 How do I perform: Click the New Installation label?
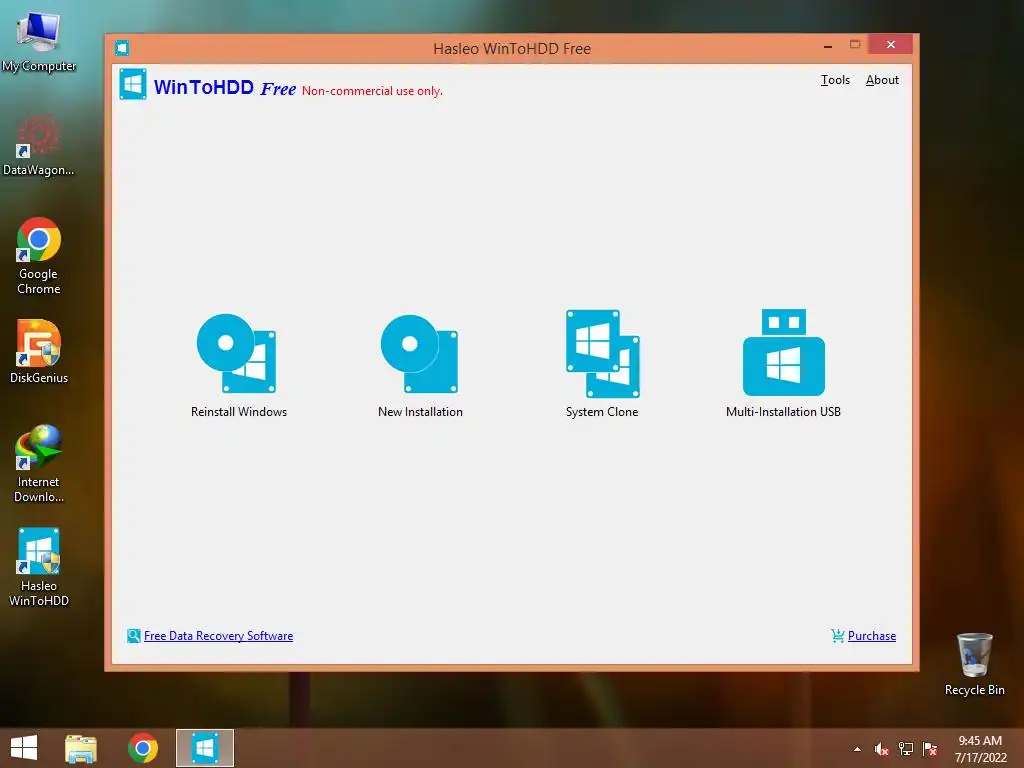coord(420,411)
